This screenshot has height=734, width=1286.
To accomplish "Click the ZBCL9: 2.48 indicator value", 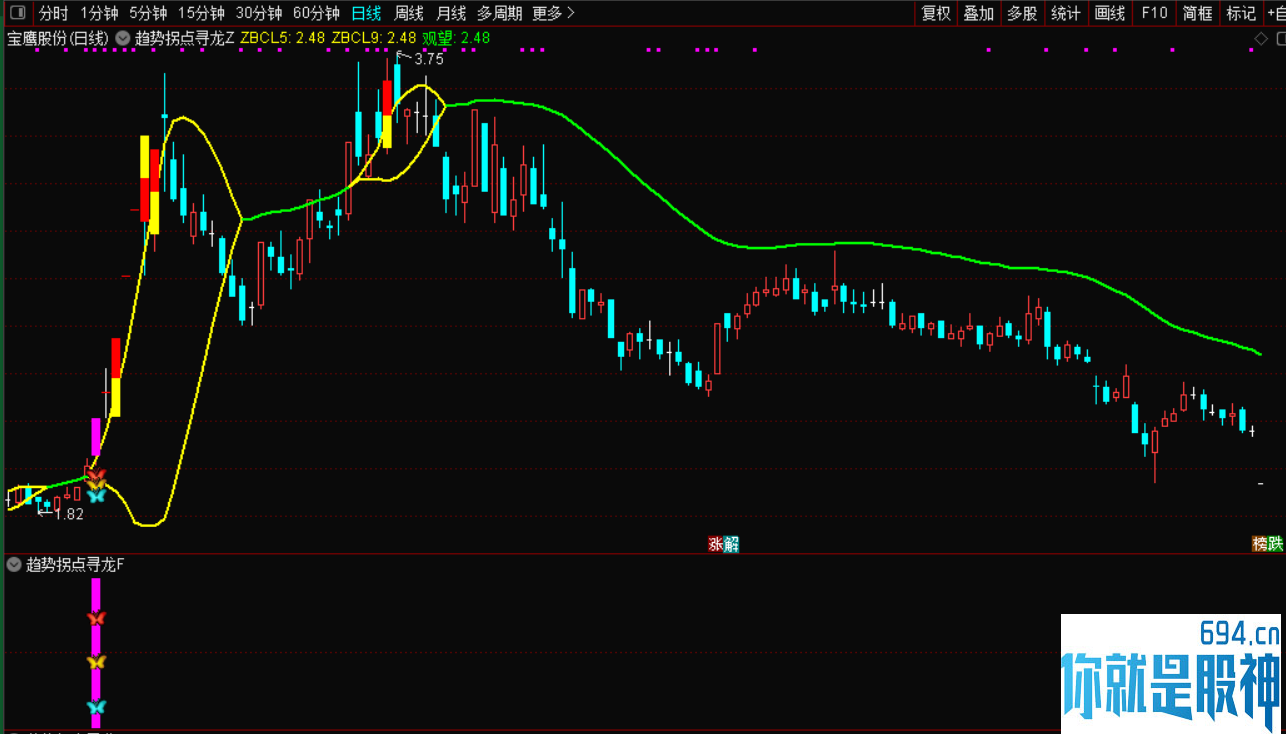I will coord(374,38).
